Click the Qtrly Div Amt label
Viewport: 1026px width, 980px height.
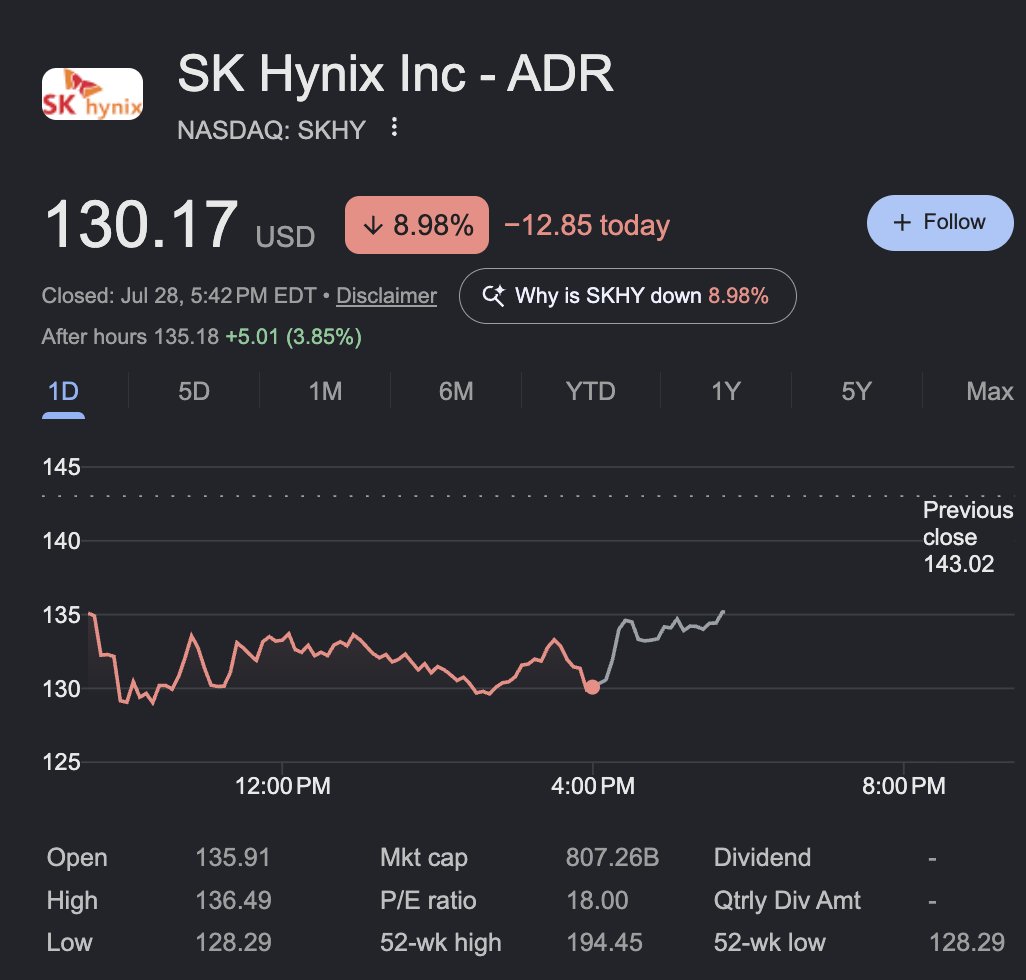(787, 901)
